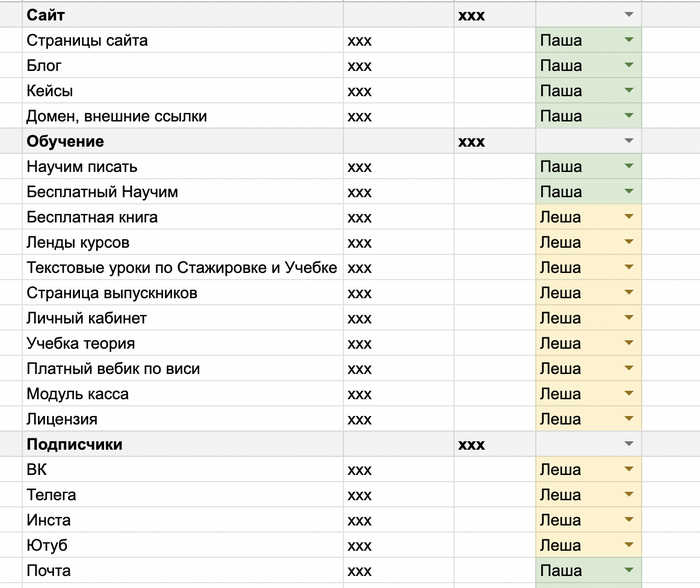Screen dimensions: 700x588
Task: Select the Домен, внешние ссылки cell
Action: 180,116
